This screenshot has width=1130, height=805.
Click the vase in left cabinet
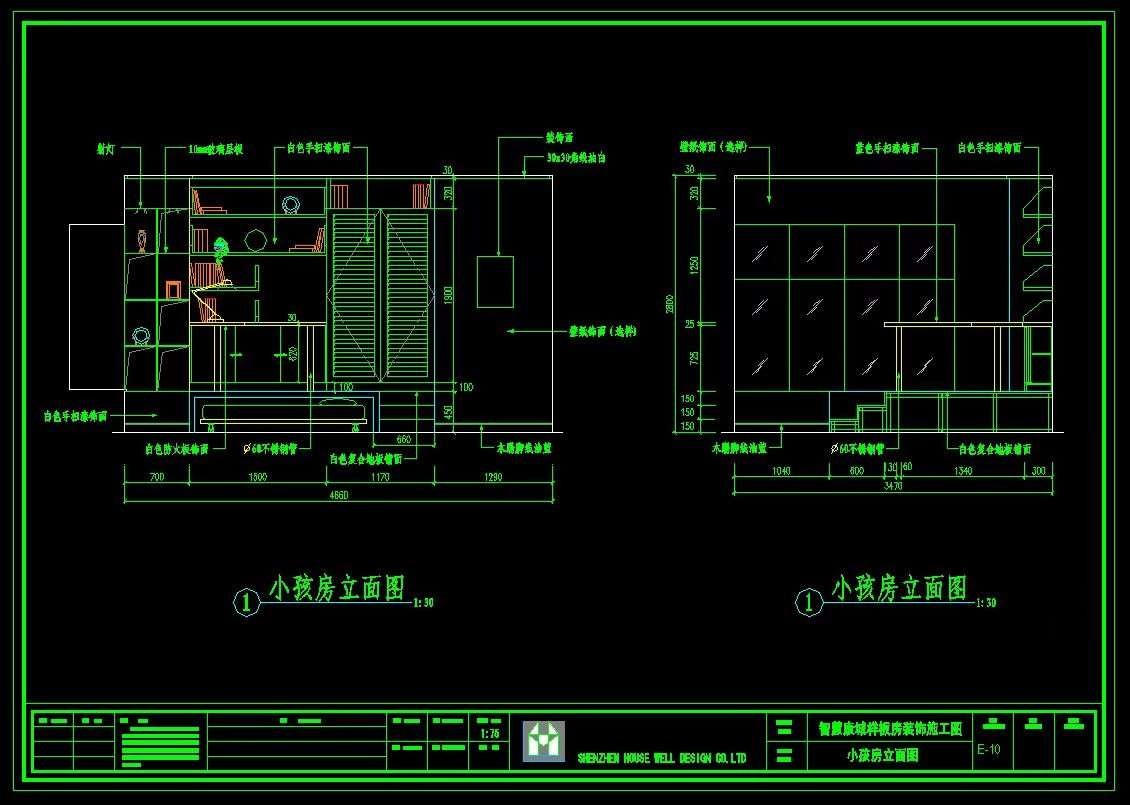coord(142,240)
